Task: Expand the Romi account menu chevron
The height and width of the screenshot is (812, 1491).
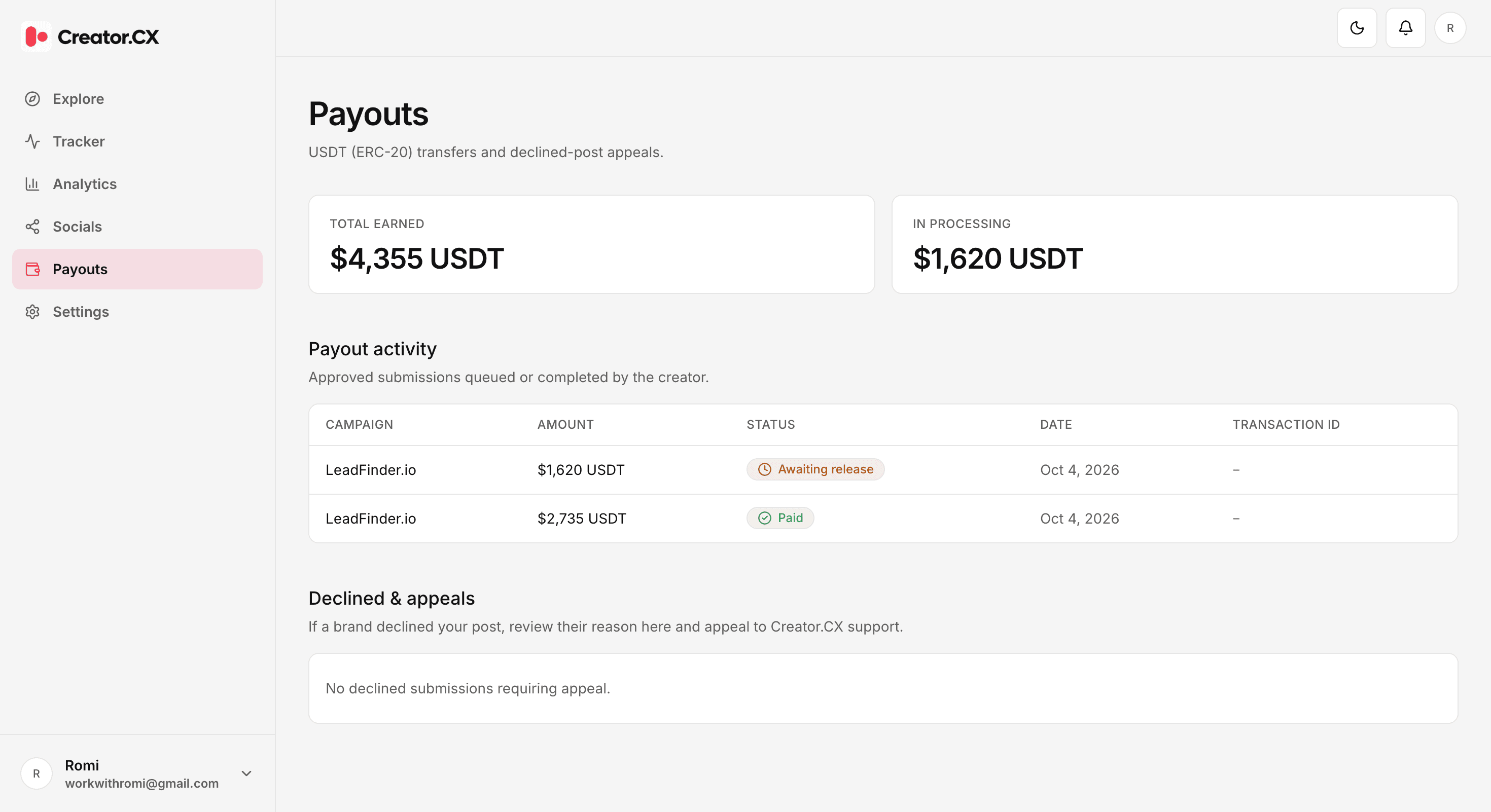Action: [x=246, y=773]
